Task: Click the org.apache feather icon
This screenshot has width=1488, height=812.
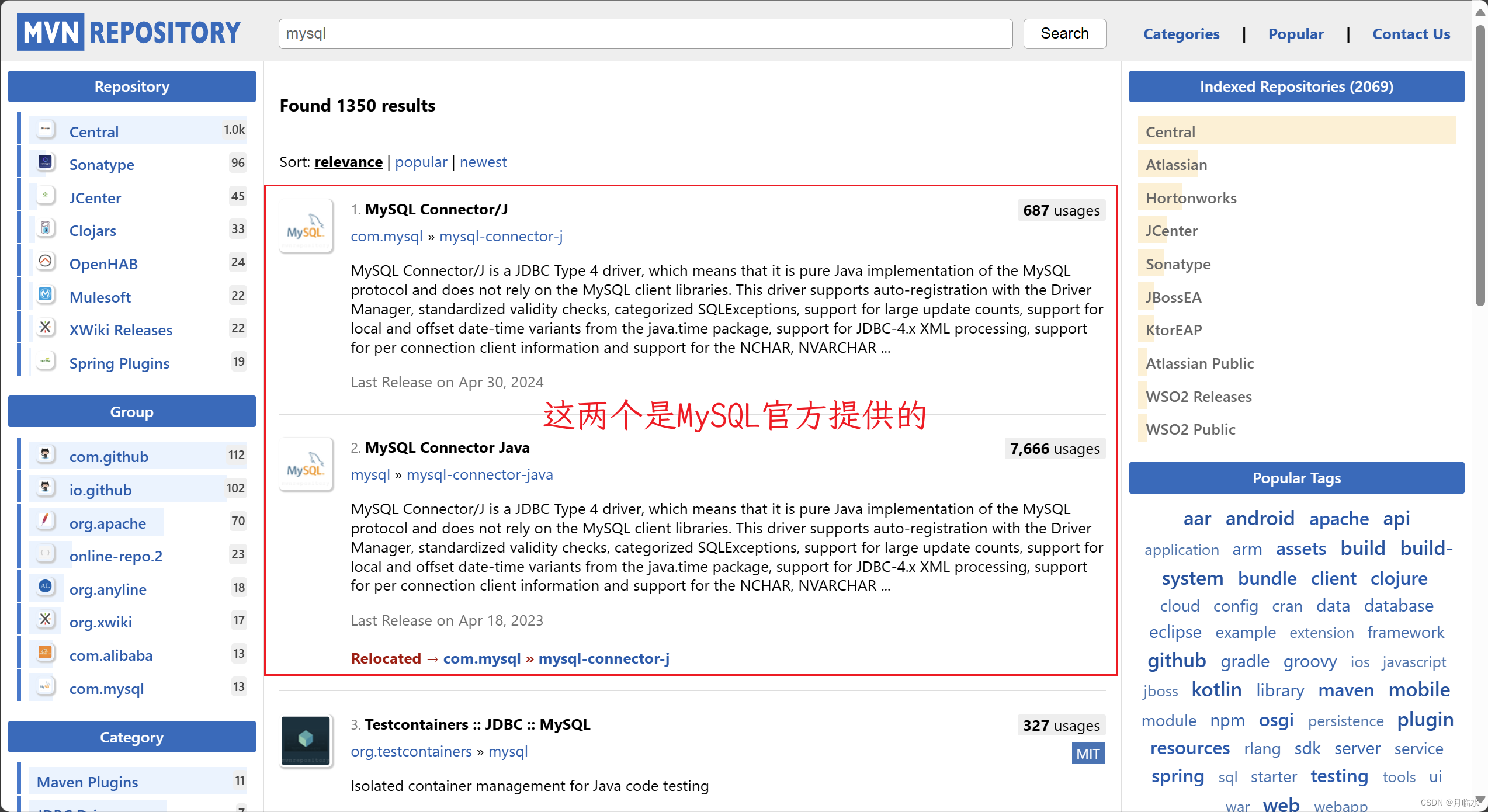Action: [x=45, y=520]
